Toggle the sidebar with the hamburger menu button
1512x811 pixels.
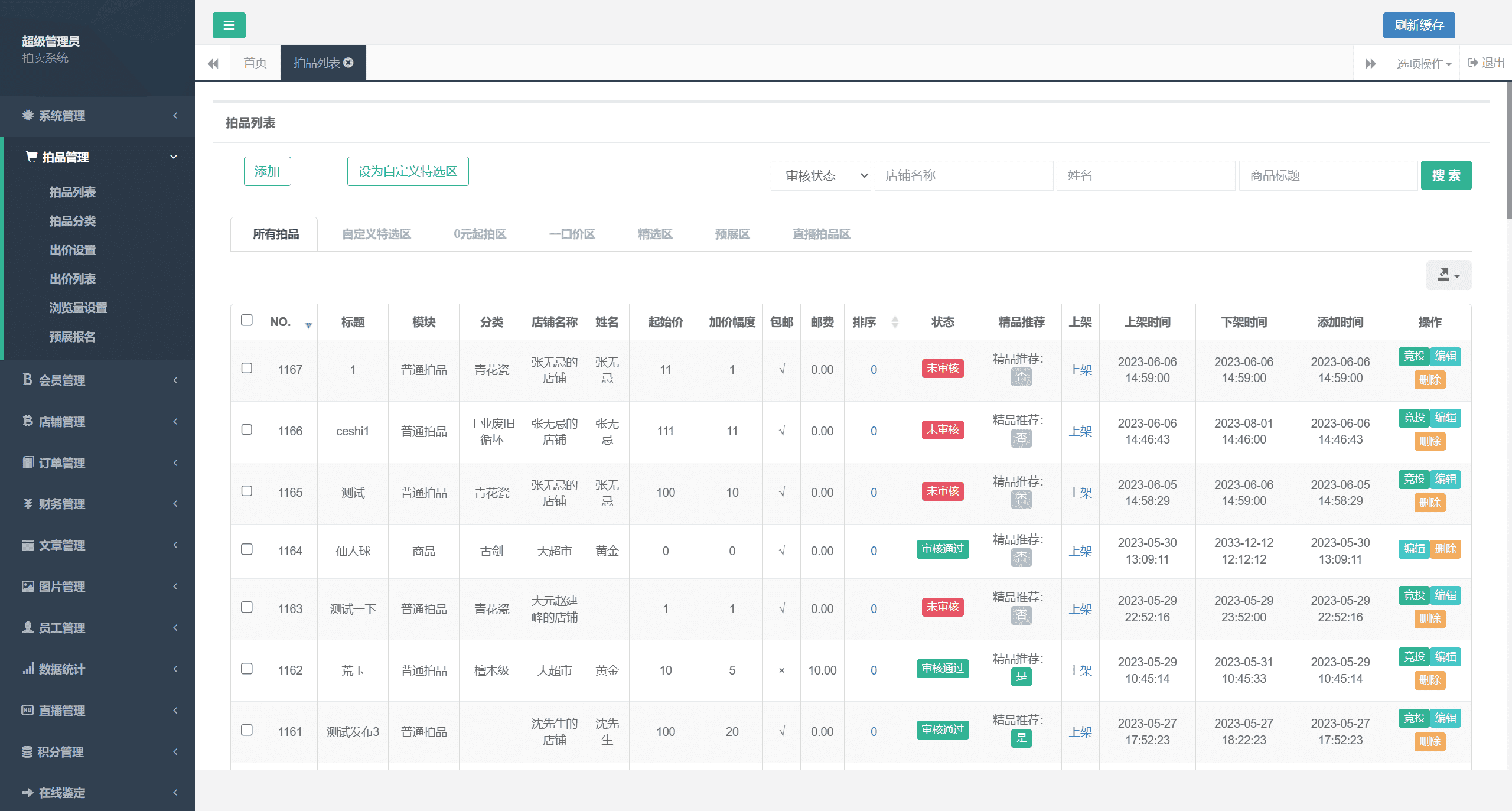tap(229, 25)
